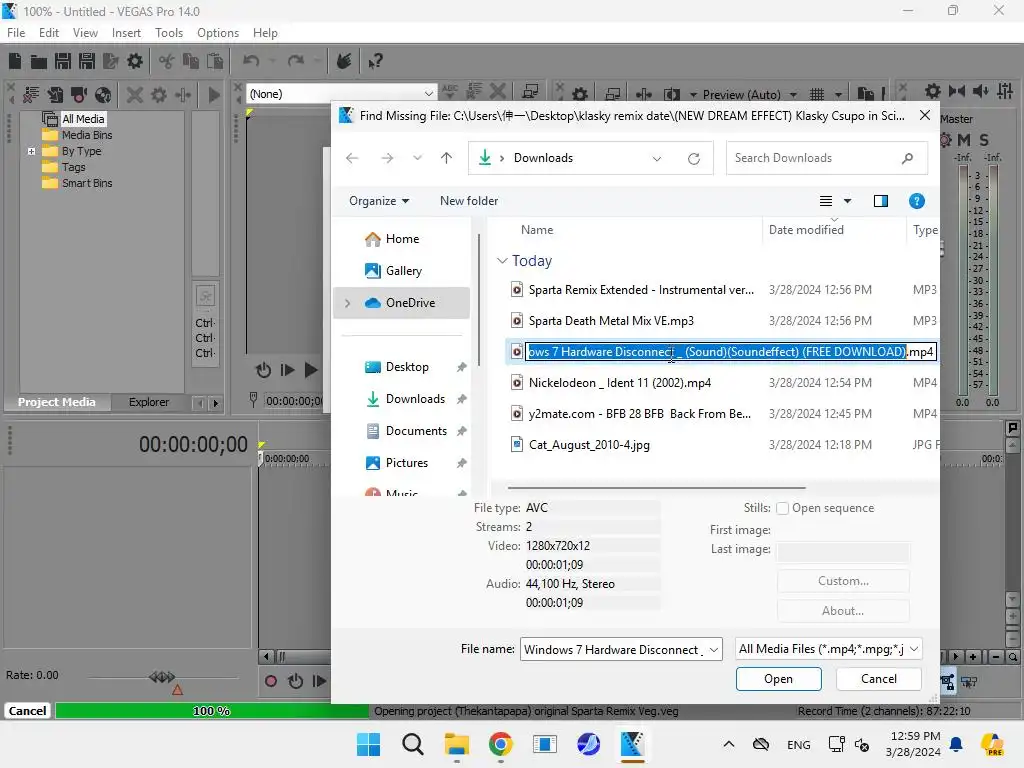Click the Render As icon
Screen dimensions: 1024x768
[111, 61]
